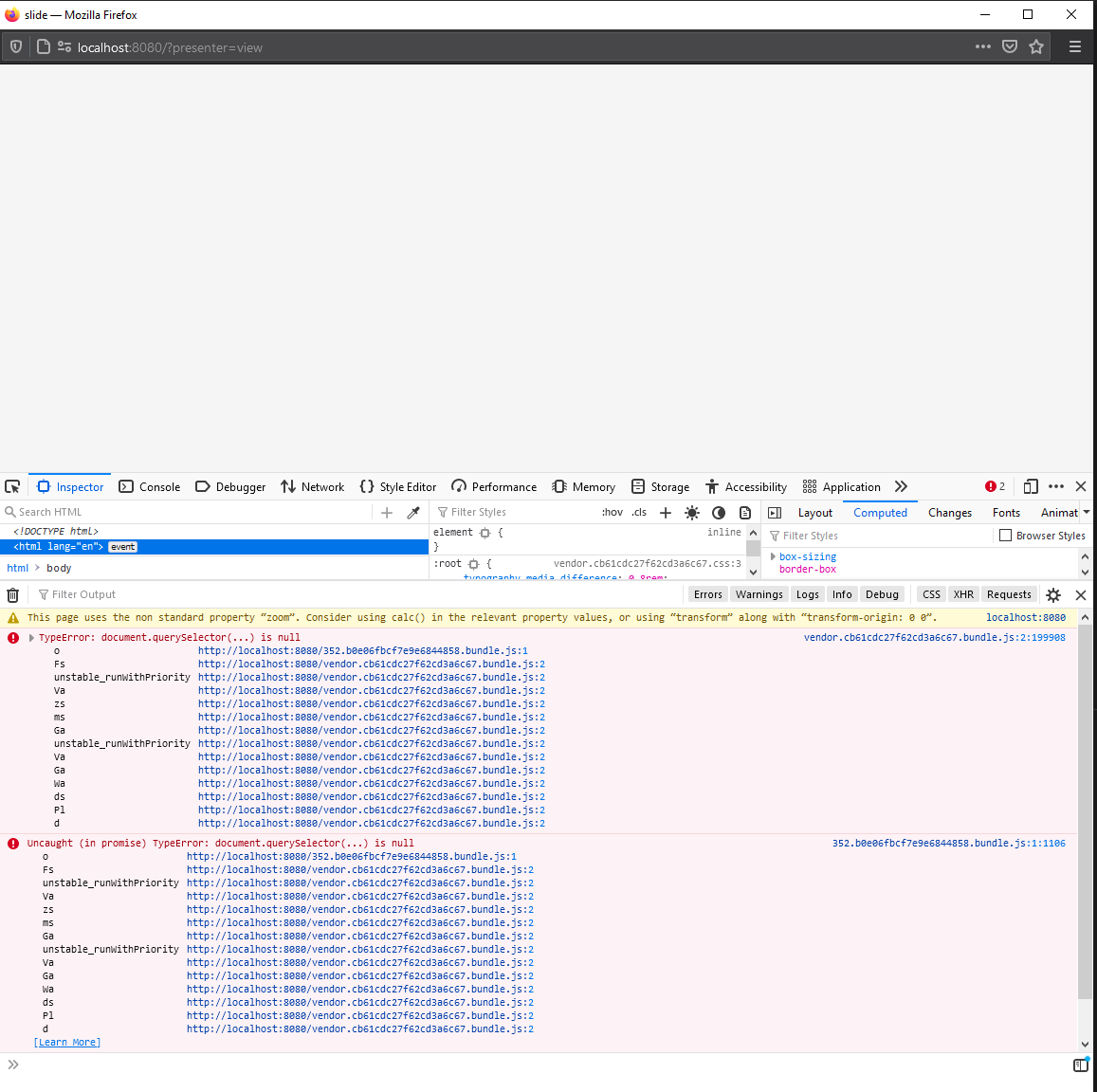Enable the Browser Styles checkbox
Screen dimensions: 1097x1092
pyautogui.click(x=1004, y=535)
